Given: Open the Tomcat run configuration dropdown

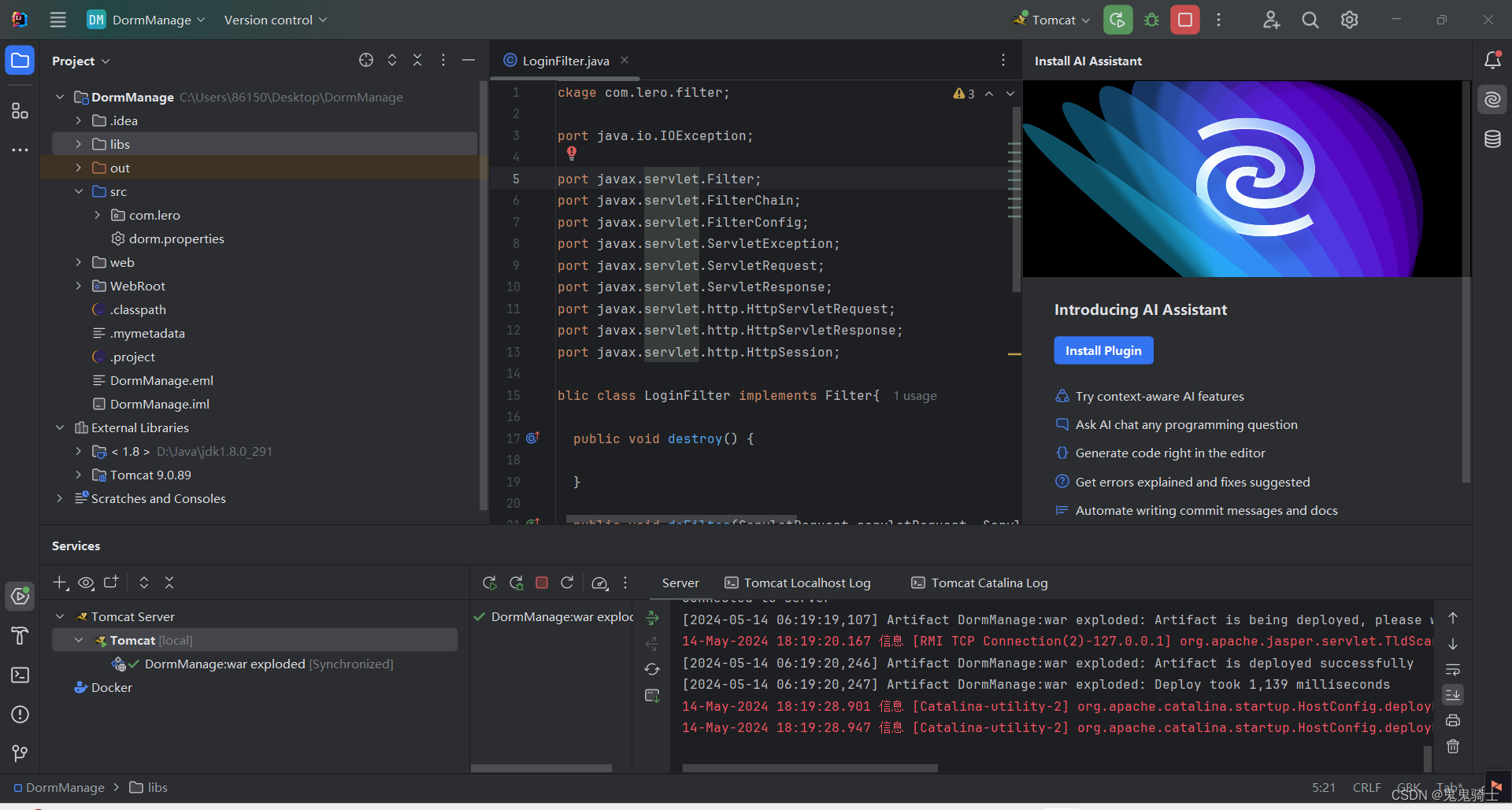Looking at the screenshot, I should pyautogui.click(x=1052, y=20).
